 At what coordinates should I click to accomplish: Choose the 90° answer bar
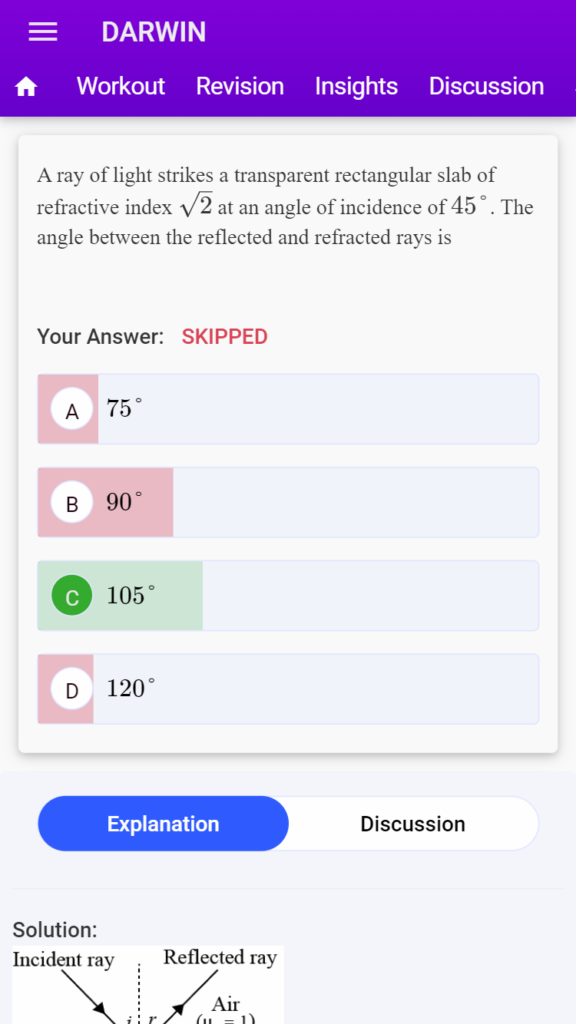[x=288, y=503]
